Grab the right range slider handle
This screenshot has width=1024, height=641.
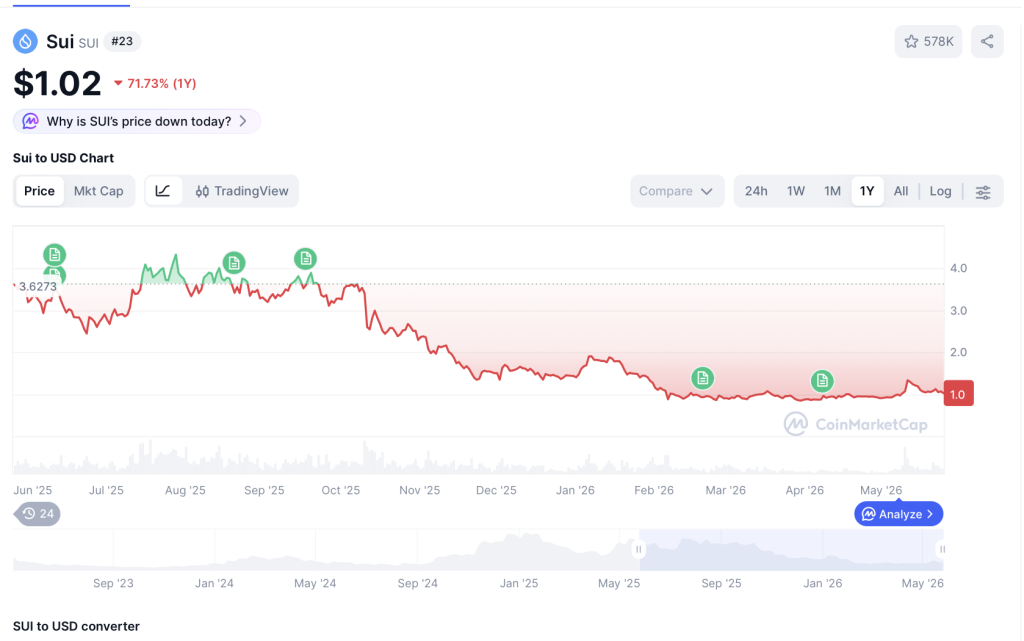[x=941, y=550]
